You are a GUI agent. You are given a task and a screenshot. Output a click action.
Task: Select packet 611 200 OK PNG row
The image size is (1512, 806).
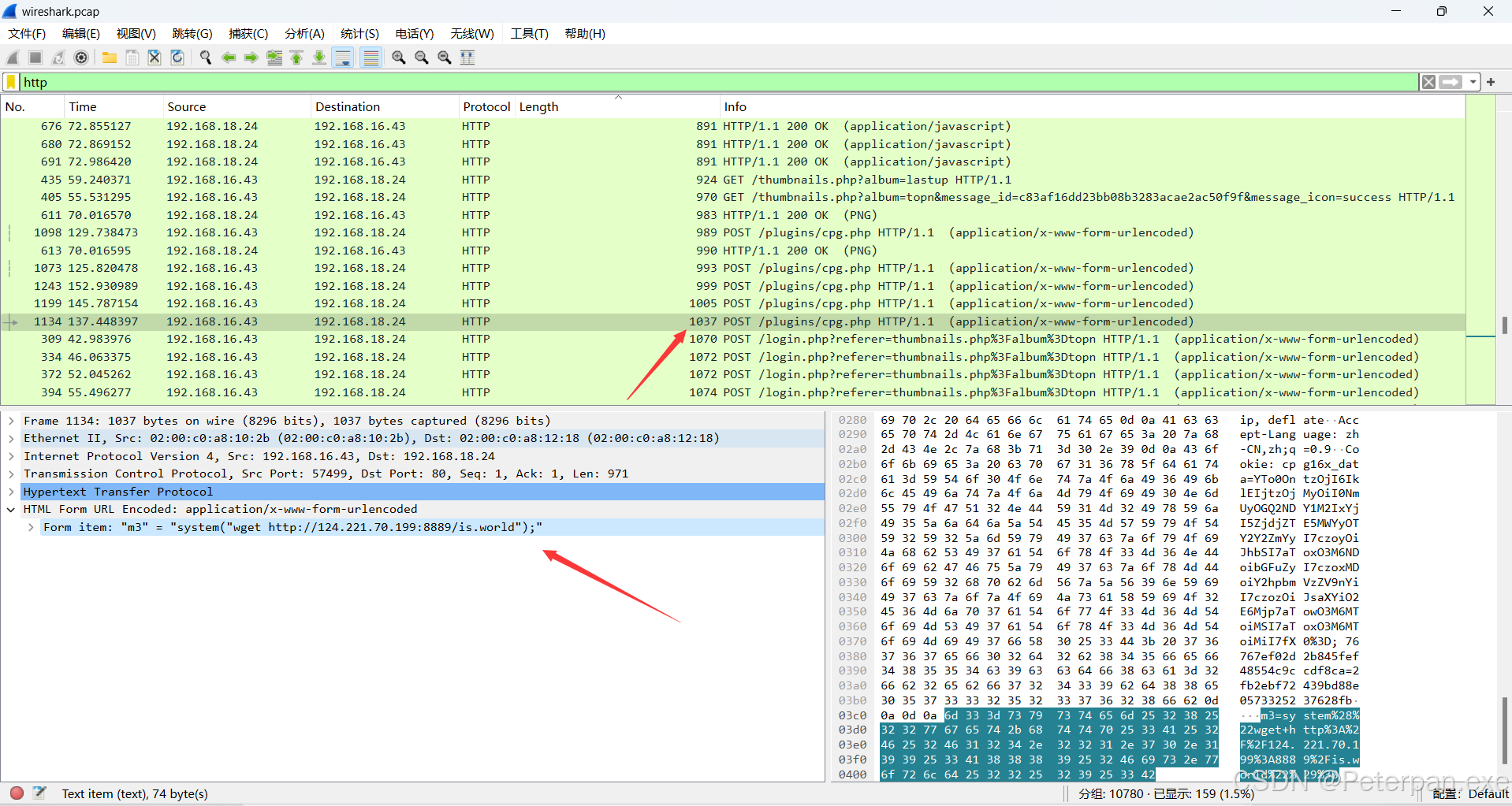[733, 215]
